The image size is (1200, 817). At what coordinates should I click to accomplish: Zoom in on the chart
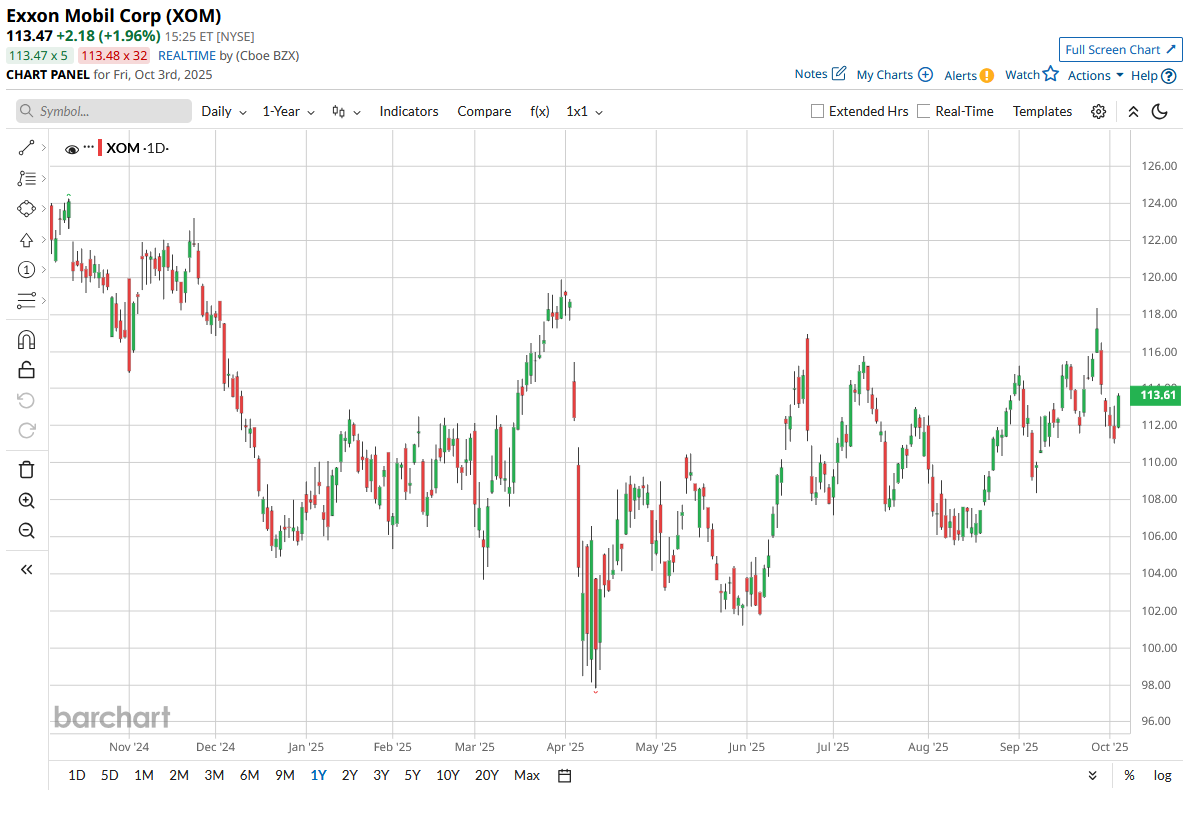coord(27,500)
